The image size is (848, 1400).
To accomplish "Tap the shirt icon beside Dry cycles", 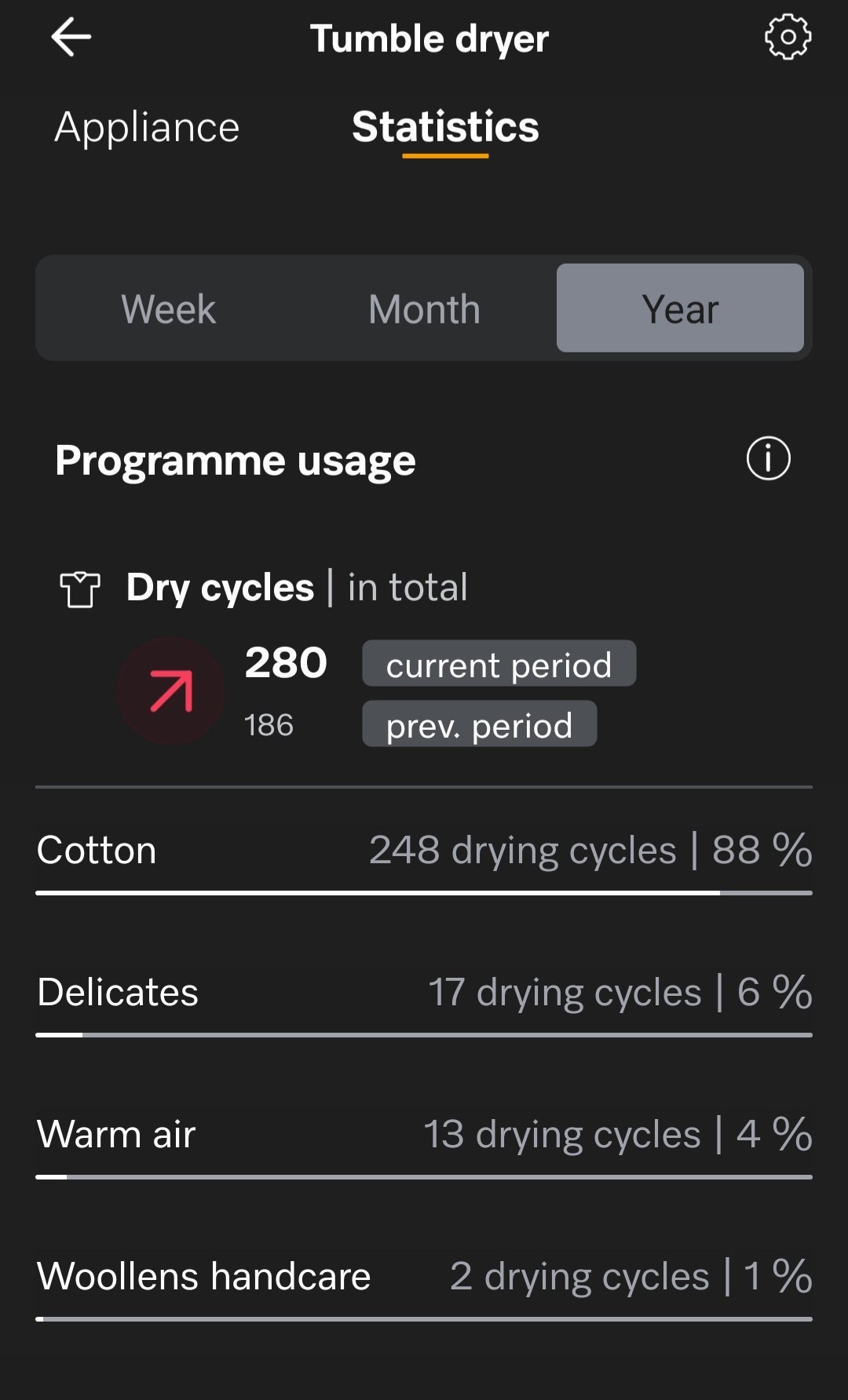I will pyautogui.click(x=80, y=589).
